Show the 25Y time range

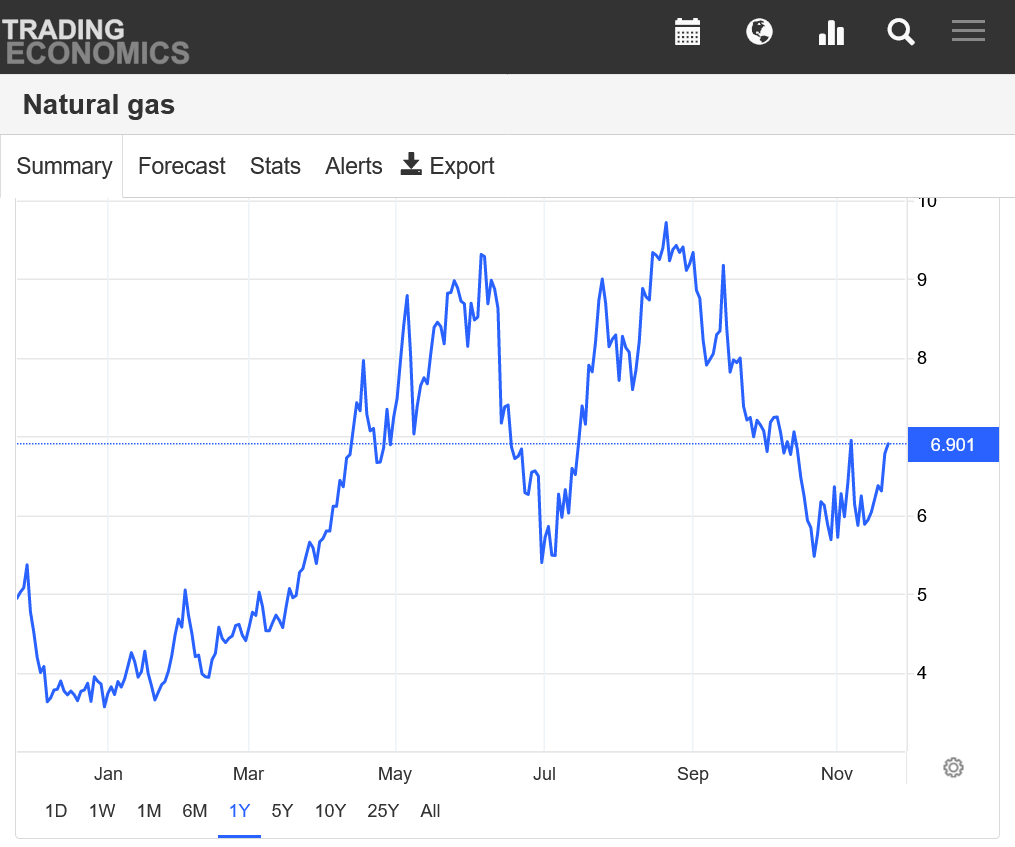383,811
